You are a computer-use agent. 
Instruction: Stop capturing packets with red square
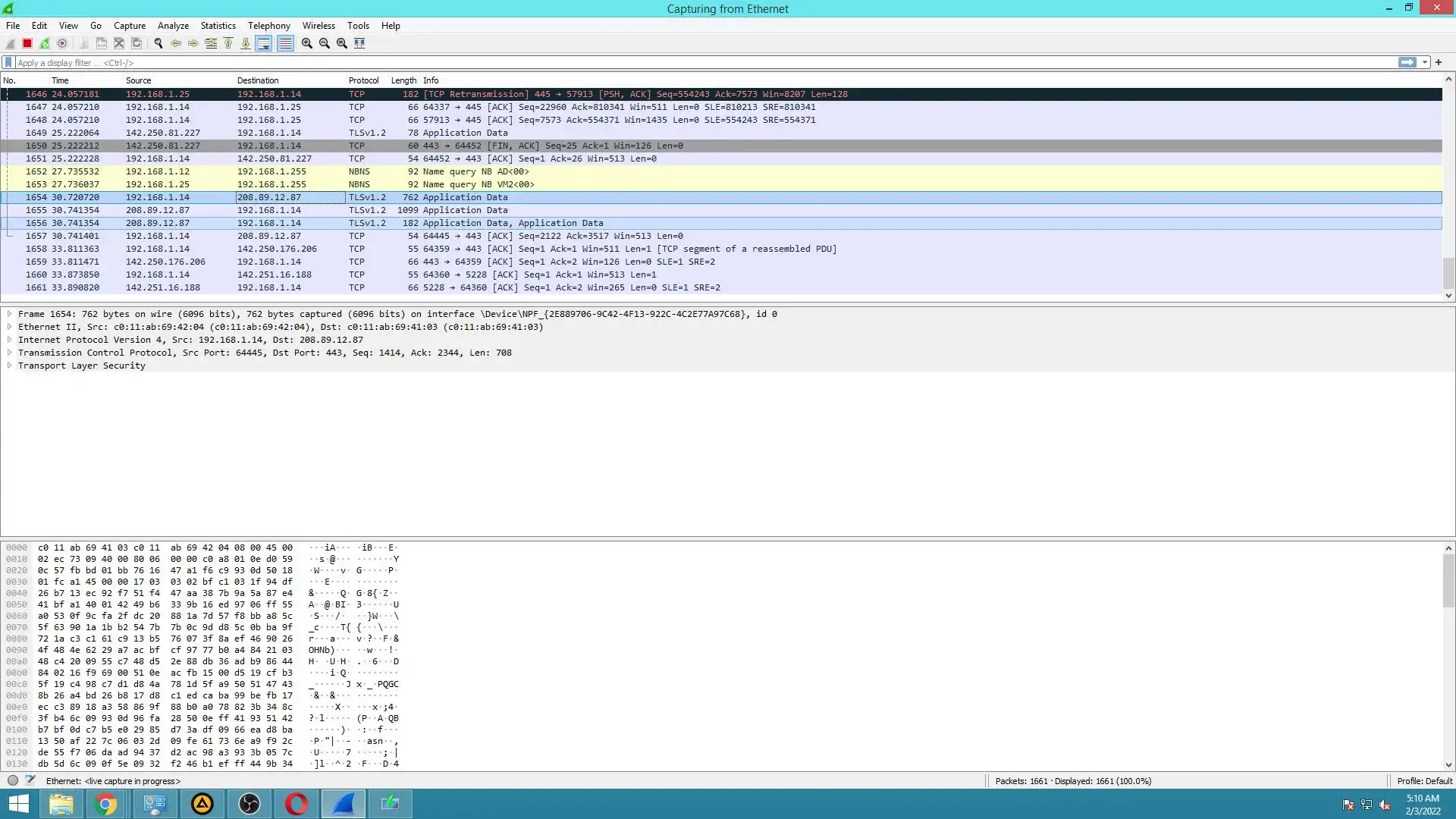(x=27, y=43)
